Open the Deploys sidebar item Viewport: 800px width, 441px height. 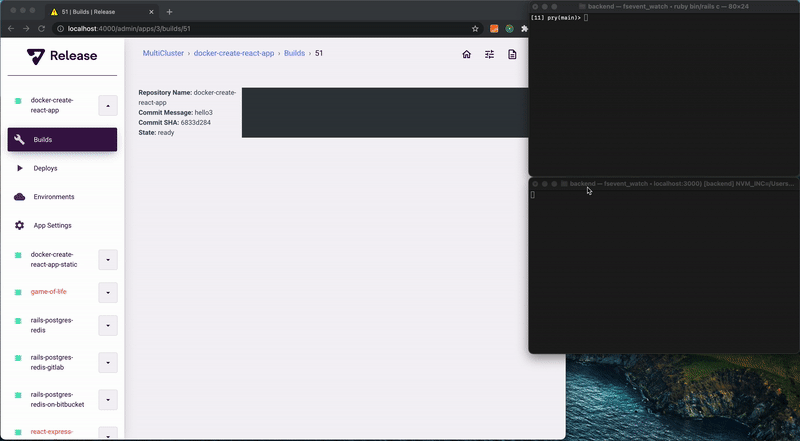coord(45,168)
